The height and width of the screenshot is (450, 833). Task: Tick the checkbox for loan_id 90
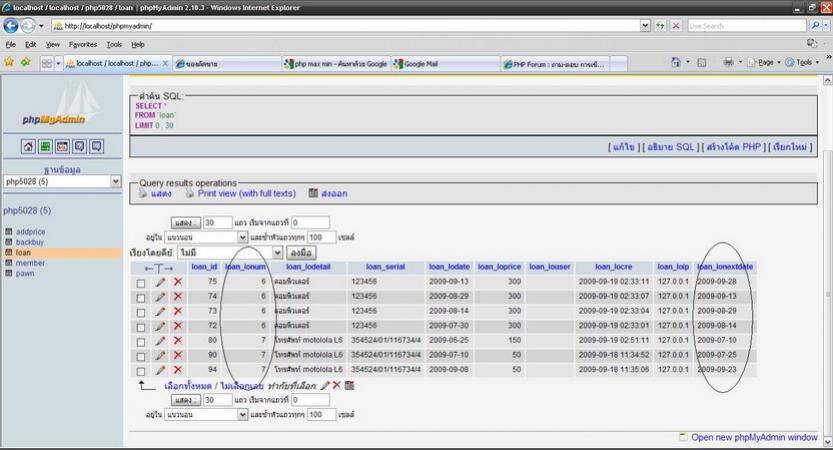[141, 356]
